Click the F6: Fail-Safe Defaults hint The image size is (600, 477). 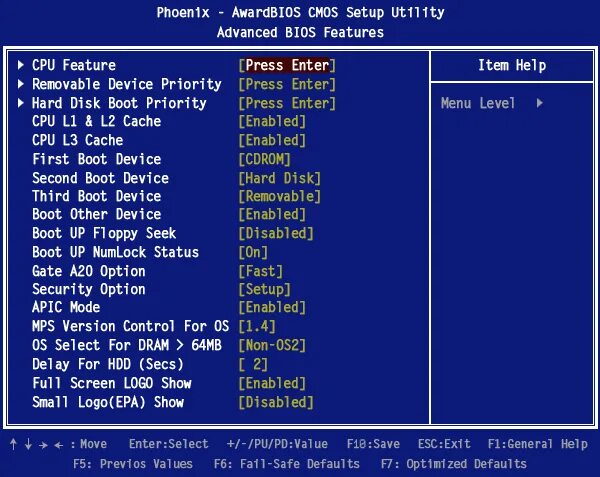(x=287, y=464)
